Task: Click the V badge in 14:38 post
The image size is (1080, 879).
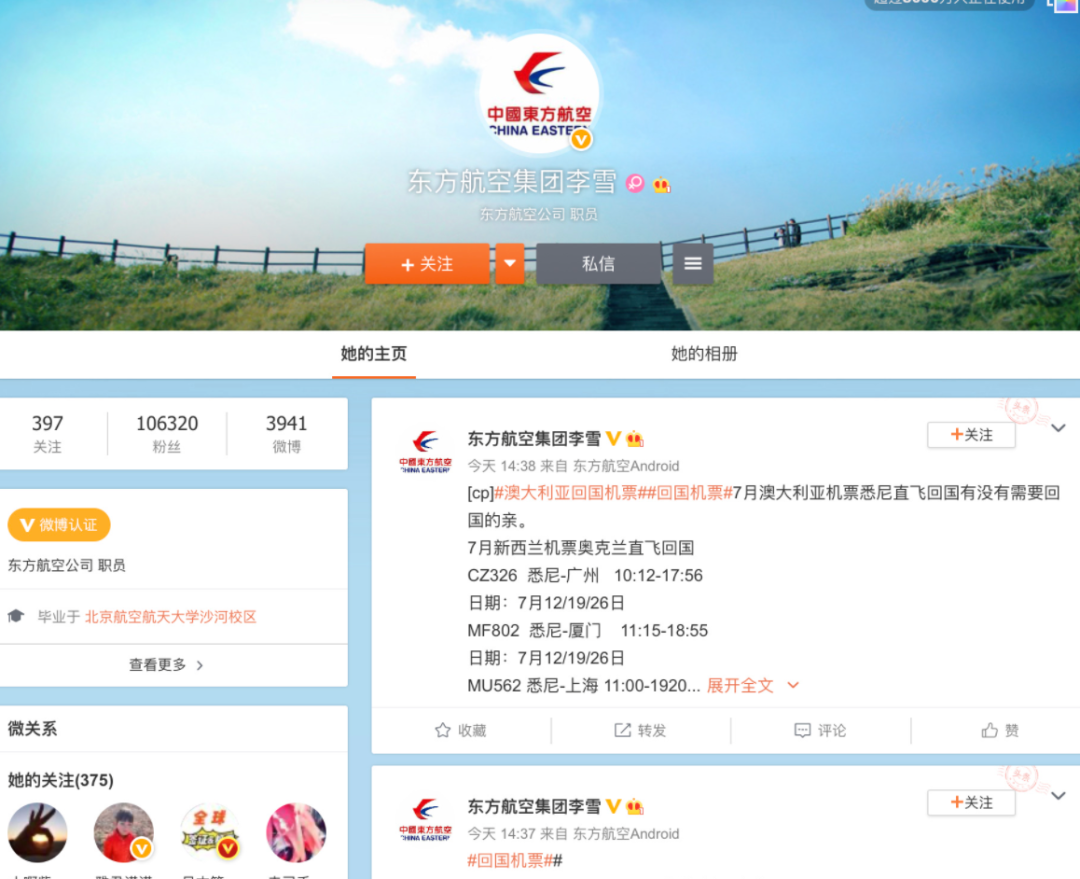Action: coord(614,438)
